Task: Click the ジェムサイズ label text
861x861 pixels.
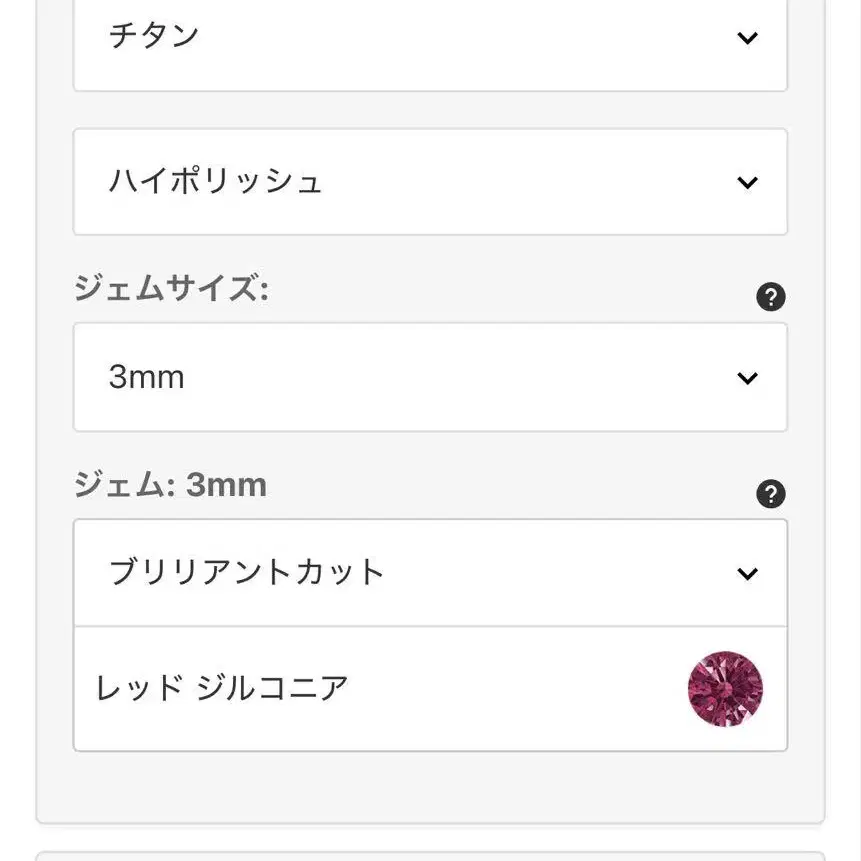Action: pos(171,288)
